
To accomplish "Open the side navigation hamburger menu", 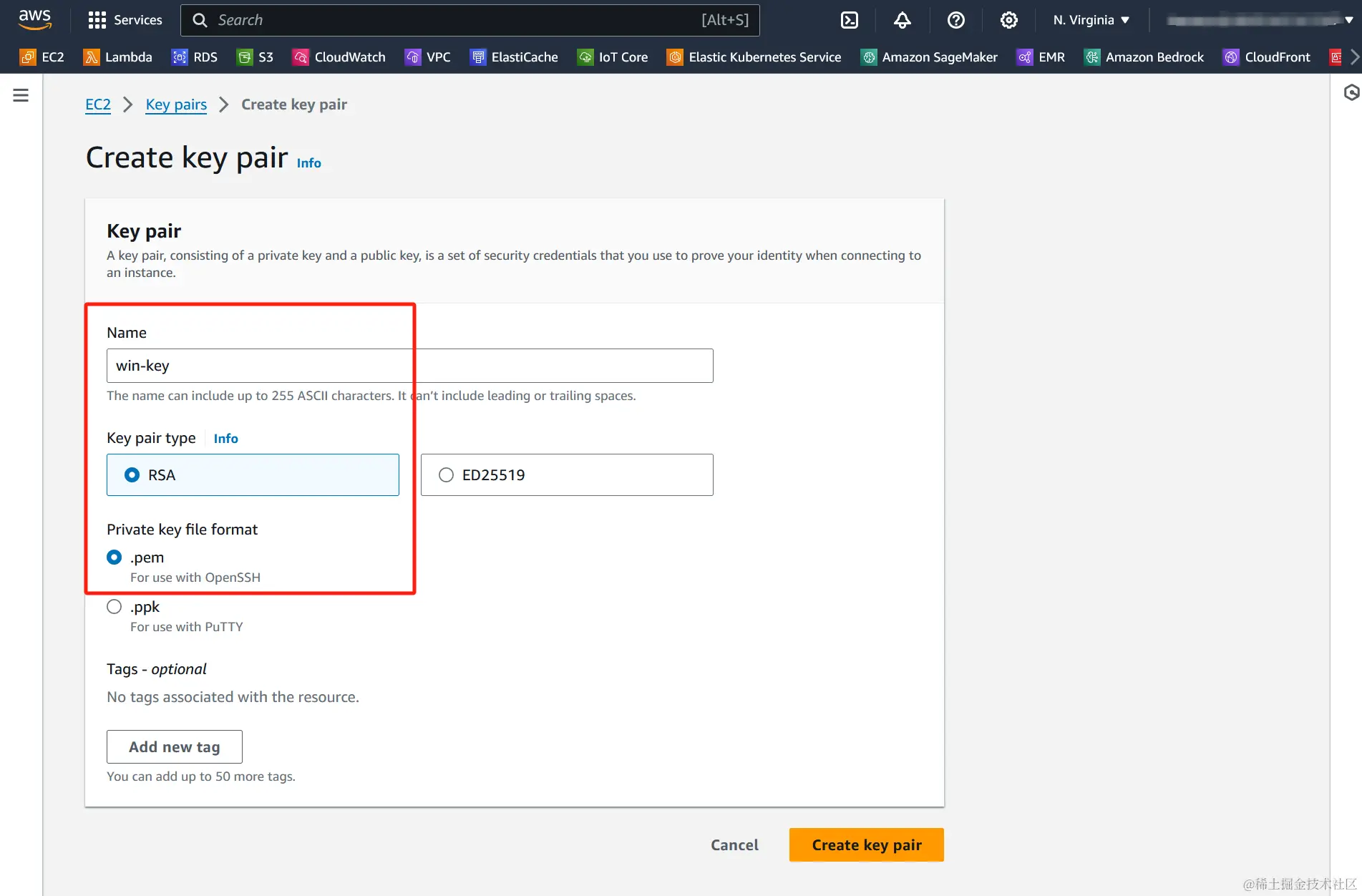I will tap(21, 95).
